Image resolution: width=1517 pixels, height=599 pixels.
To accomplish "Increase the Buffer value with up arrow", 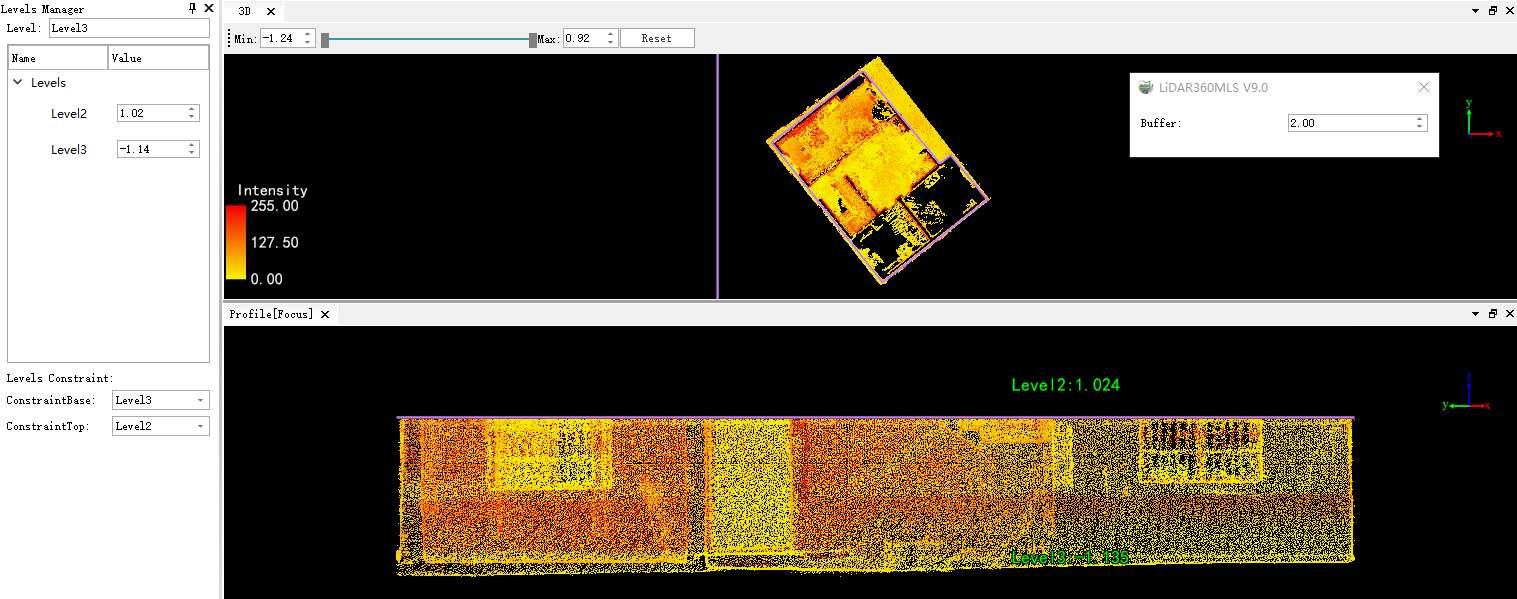I will [1420, 119].
